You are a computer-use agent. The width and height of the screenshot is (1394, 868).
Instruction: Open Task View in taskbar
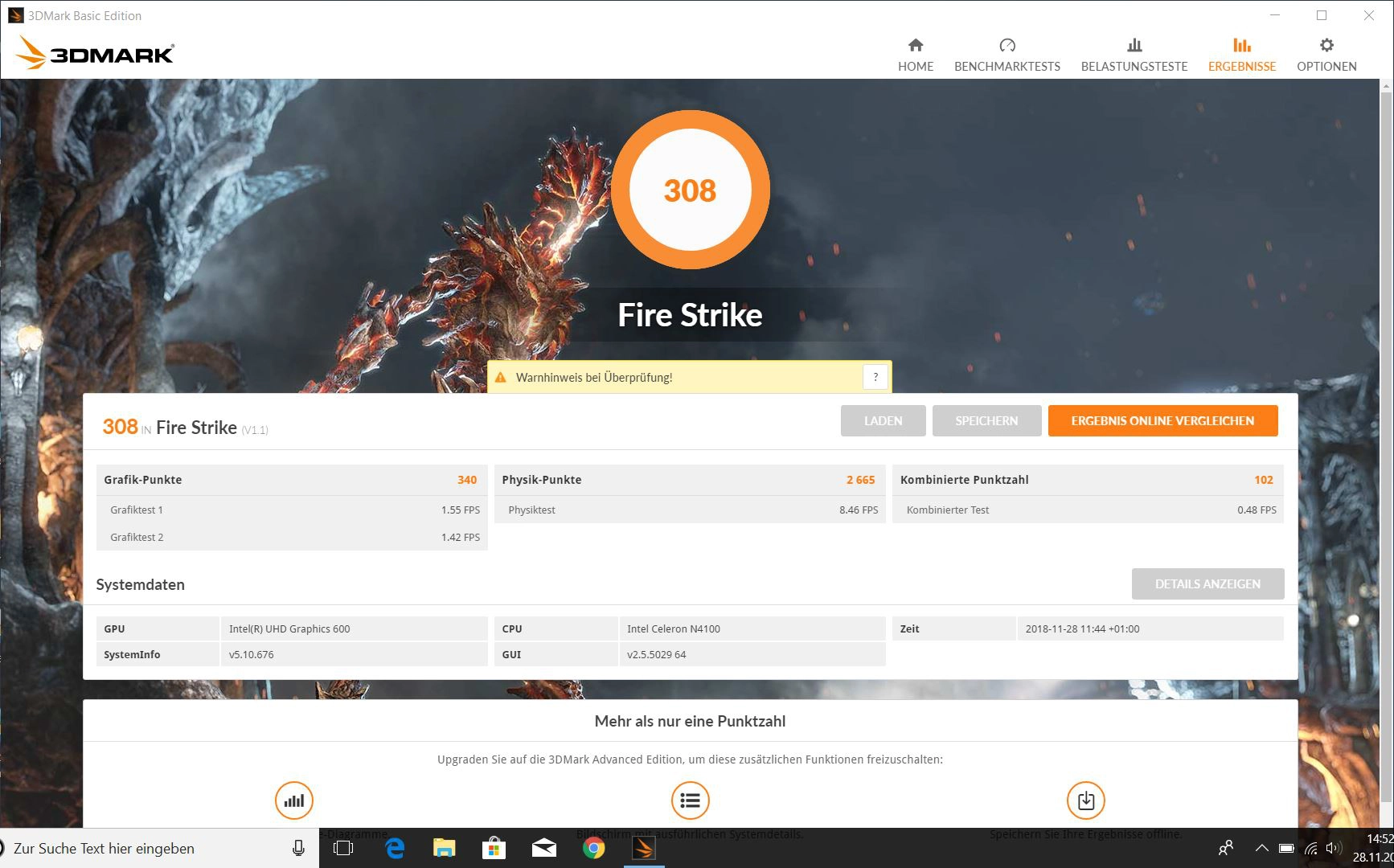(x=343, y=848)
